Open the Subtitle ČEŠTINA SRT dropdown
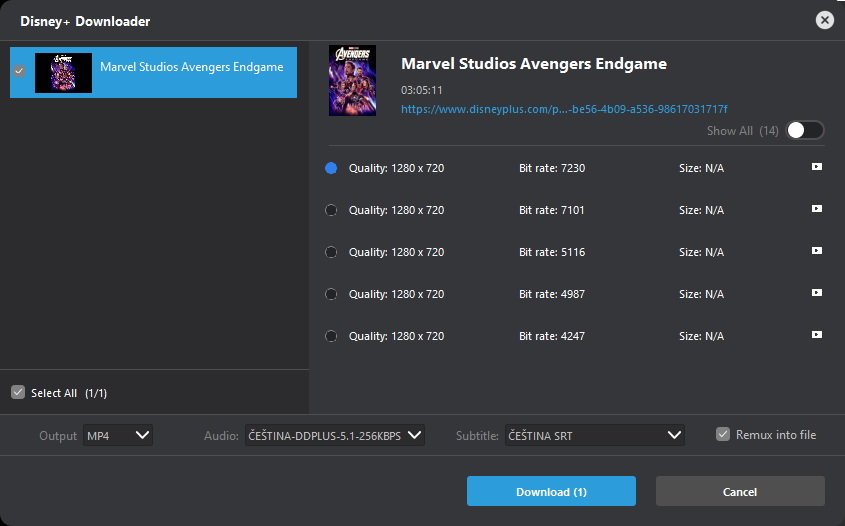The image size is (845, 526). point(594,435)
